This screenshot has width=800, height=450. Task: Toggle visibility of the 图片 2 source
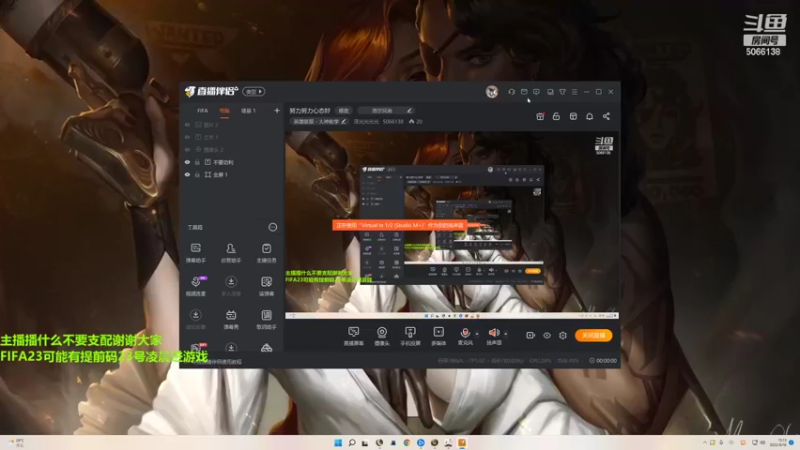tap(187, 125)
